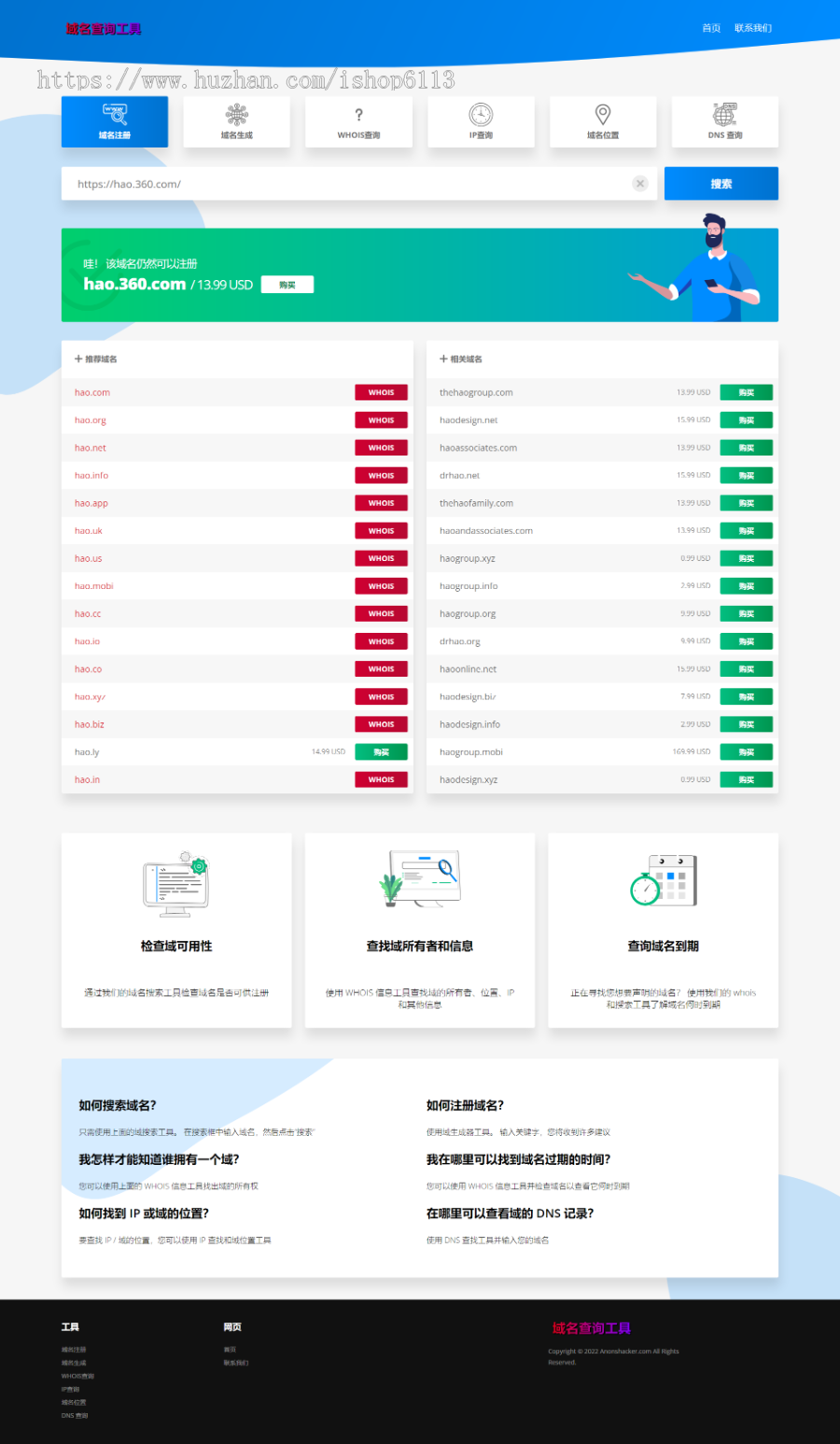Buy haodesign.net with 购买 button
Screen dimensions: 840x1444
746,420
